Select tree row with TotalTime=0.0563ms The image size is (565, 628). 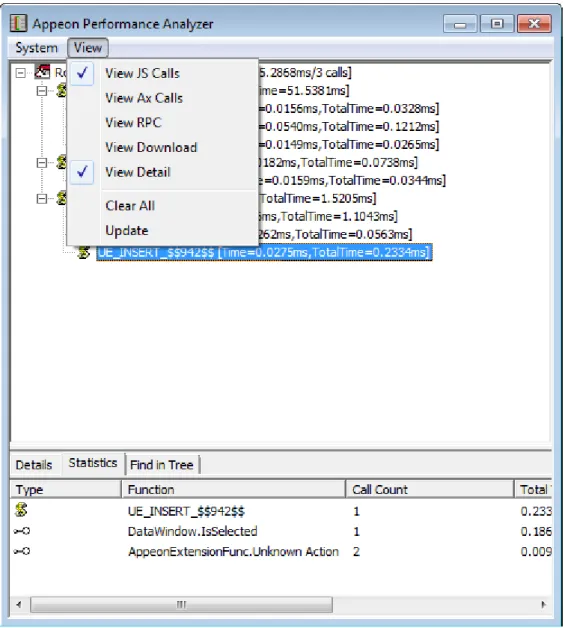click(335, 235)
